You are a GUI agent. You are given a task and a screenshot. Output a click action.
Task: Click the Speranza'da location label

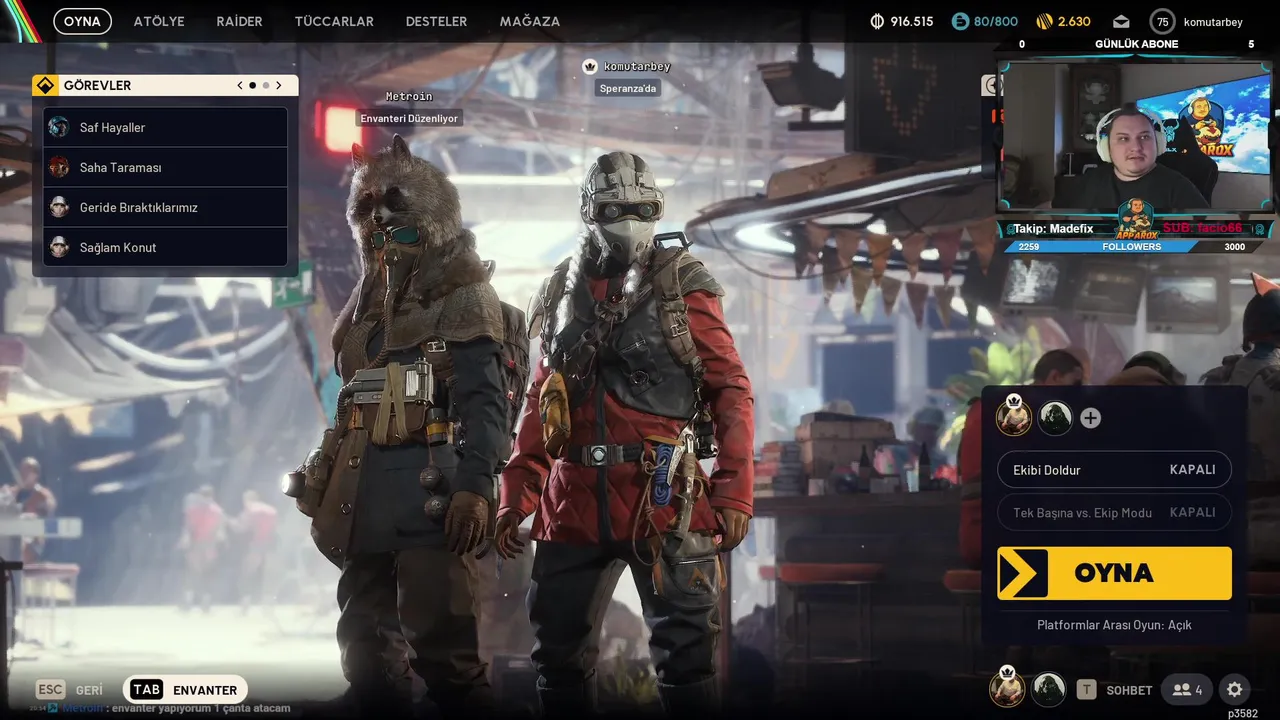coord(628,88)
